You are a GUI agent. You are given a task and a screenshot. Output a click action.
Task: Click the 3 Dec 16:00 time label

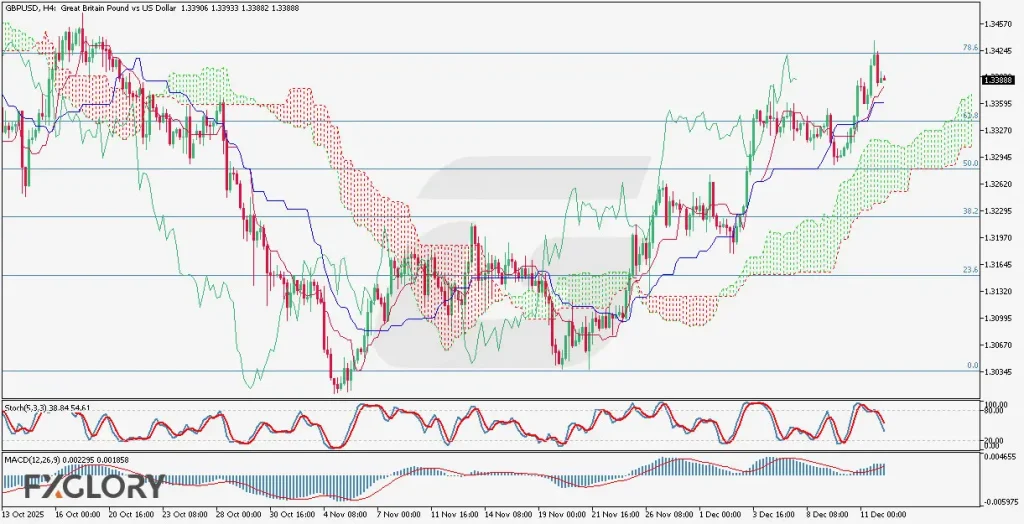(775, 515)
